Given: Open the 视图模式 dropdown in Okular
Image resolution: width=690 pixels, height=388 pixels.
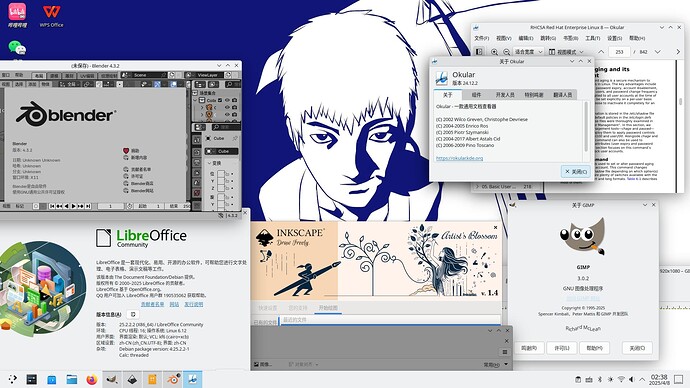Looking at the screenshot, I should [566, 52].
